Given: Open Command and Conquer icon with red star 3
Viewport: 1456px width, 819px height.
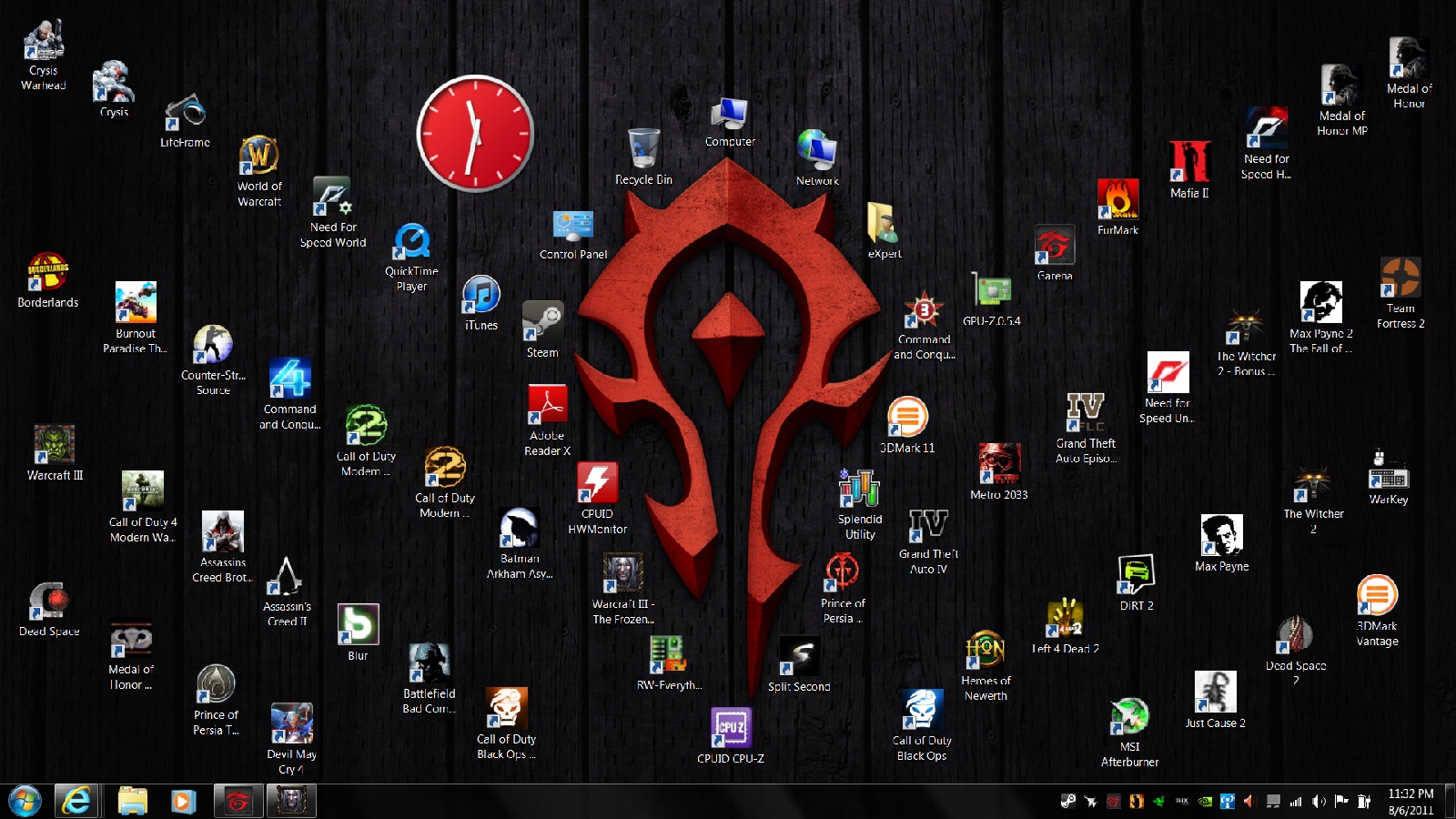Looking at the screenshot, I should [x=924, y=326].
